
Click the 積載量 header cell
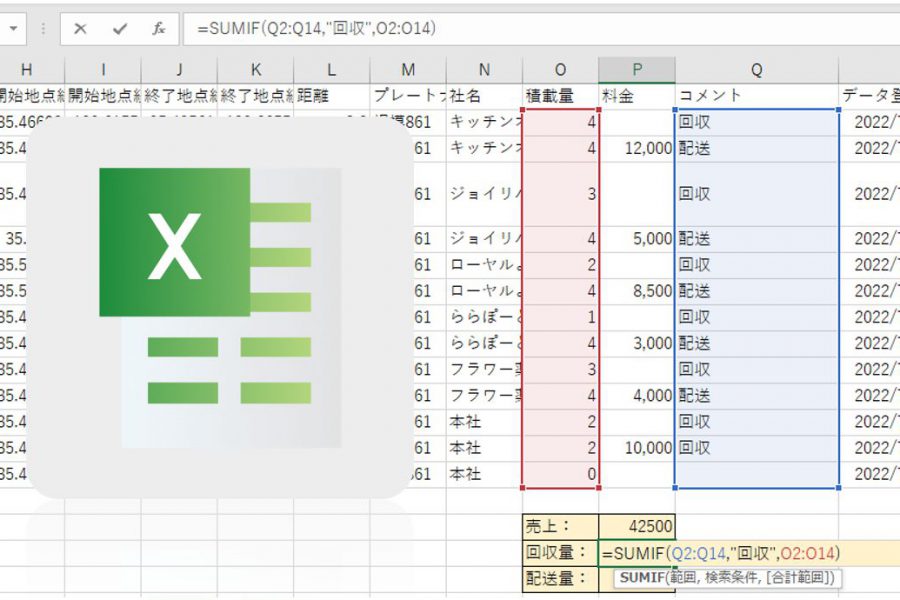(560, 96)
